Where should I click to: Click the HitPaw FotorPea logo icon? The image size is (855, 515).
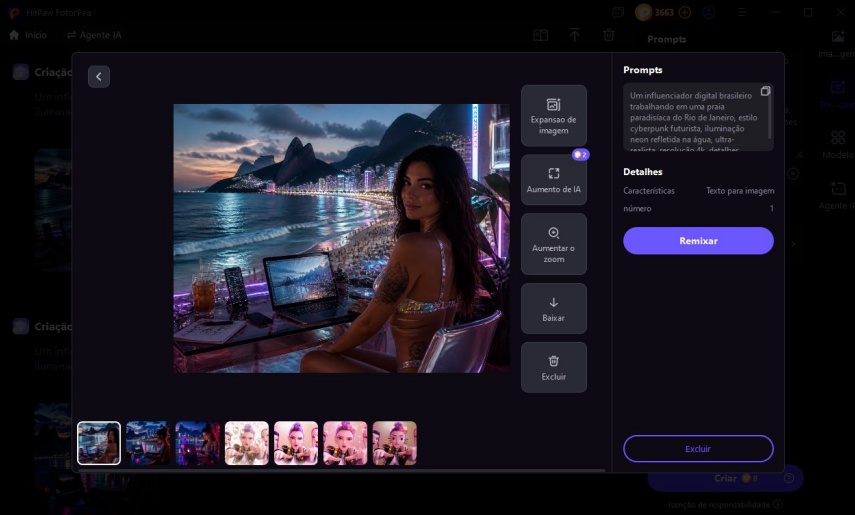pyautogui.click(x=14, y=13)
